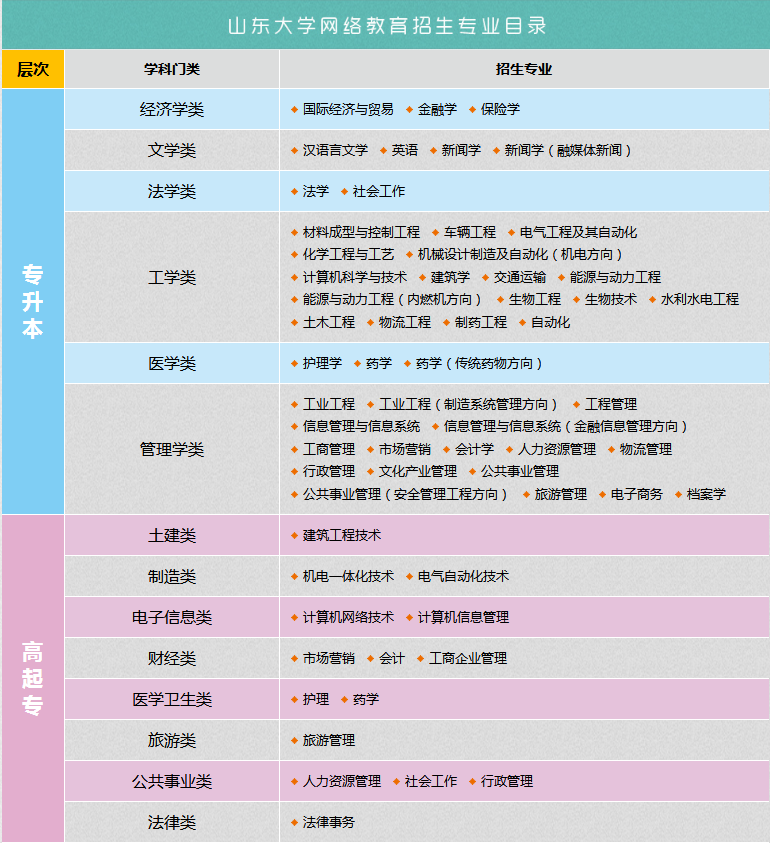Click 信息管理与信息系统（金融信息管理方向）
The height and width of the screenshot is (843, 770).
coord(566,426)
